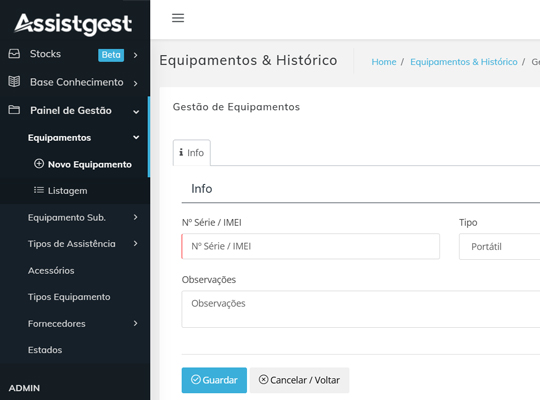Expand the Tipos de Assistência chevron

[x=136, y=244]
